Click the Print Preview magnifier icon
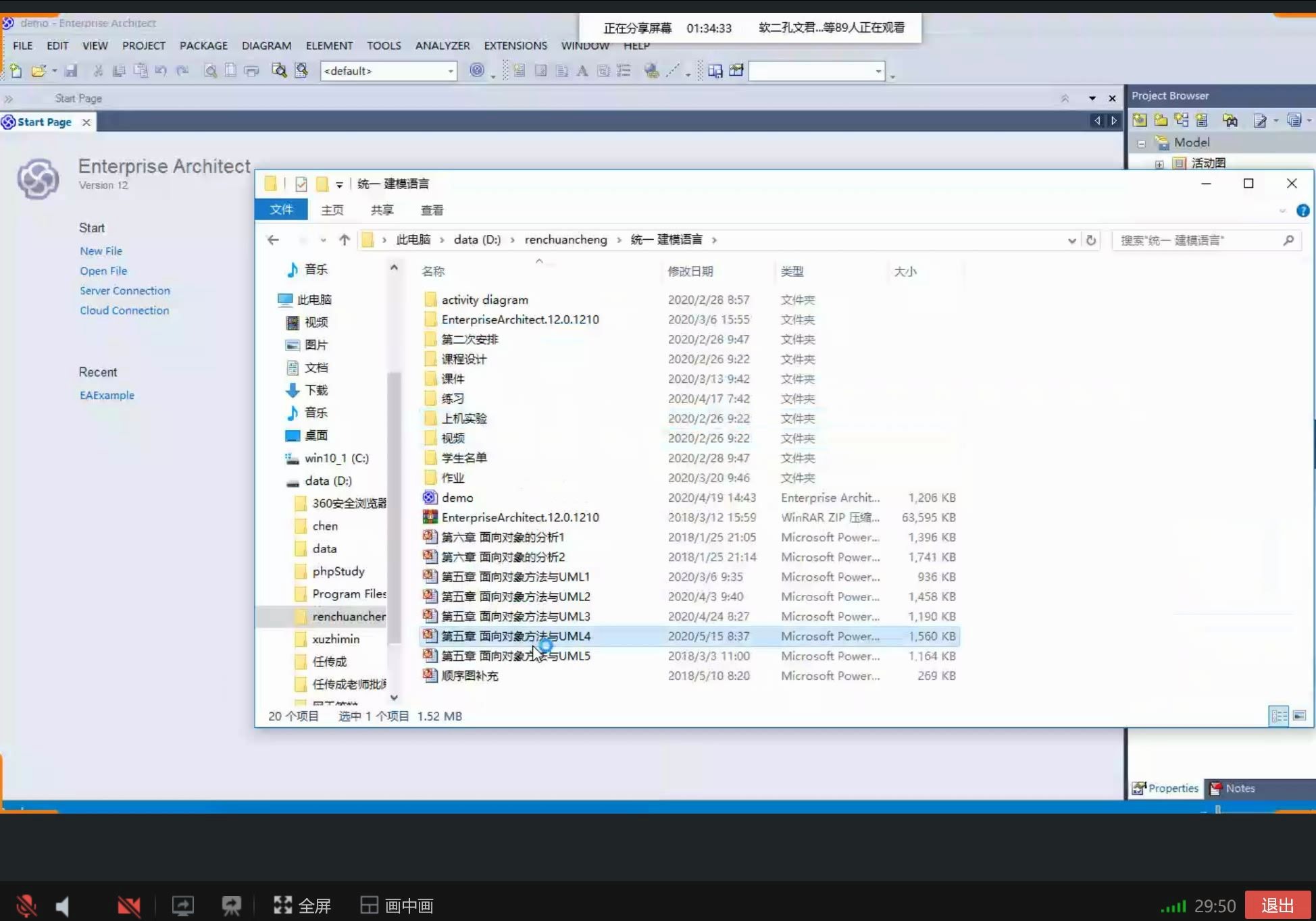The height and width of the screenshot is (921, 1316). pos(210,71)
